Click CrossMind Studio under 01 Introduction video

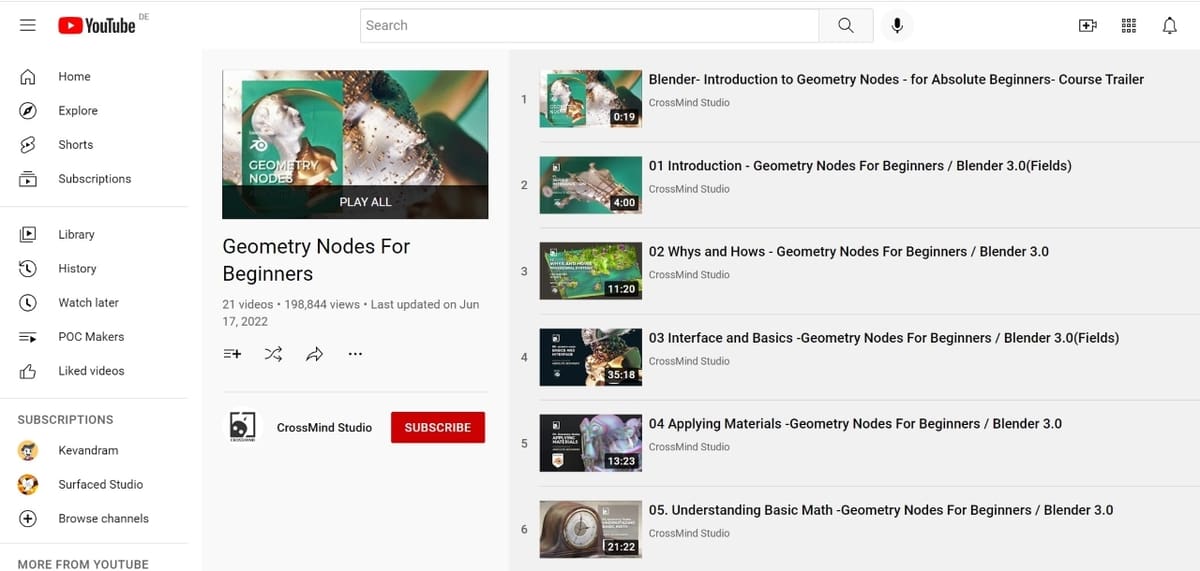pyautogui.click(x=689, y=189)
